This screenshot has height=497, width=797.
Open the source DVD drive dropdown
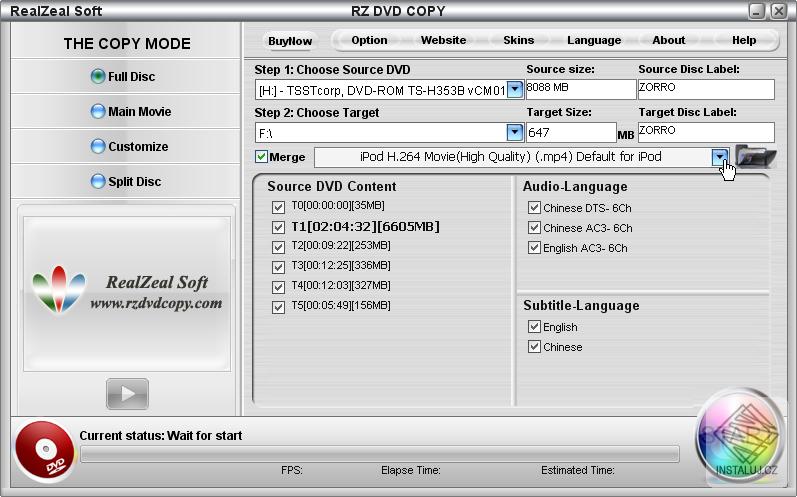(x=515, y=89)
